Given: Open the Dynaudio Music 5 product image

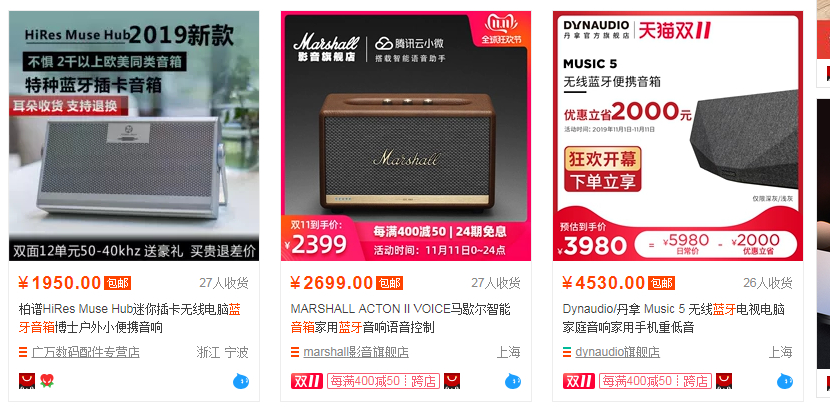Looking at the screenshot, I should [x=678, y=136].
